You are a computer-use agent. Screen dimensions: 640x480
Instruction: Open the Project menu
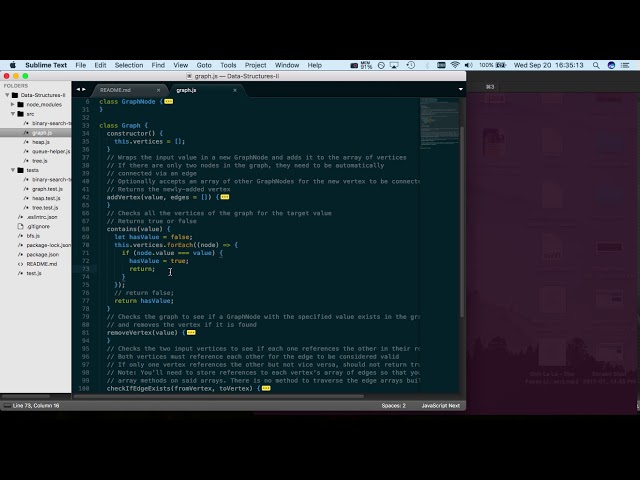pos(255,65)
